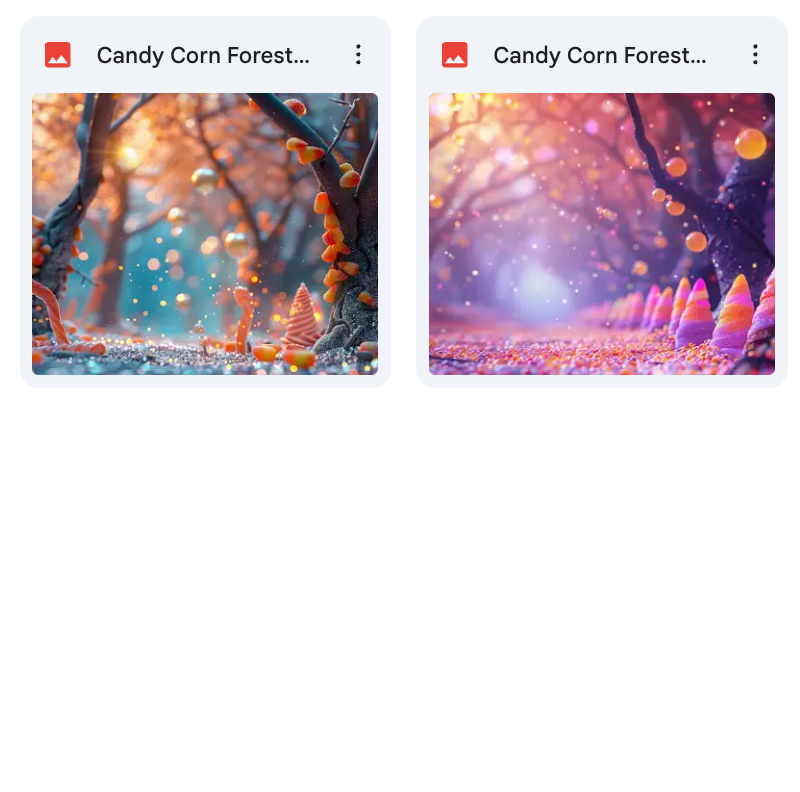Show more actions for the first Candy Corn Forest file
The width and height of the screenshot is (800, 792).
tap(359, 55)
